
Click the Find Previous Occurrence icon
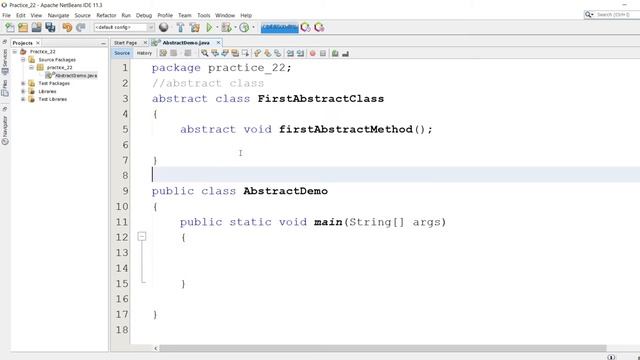tap(215, 53)
